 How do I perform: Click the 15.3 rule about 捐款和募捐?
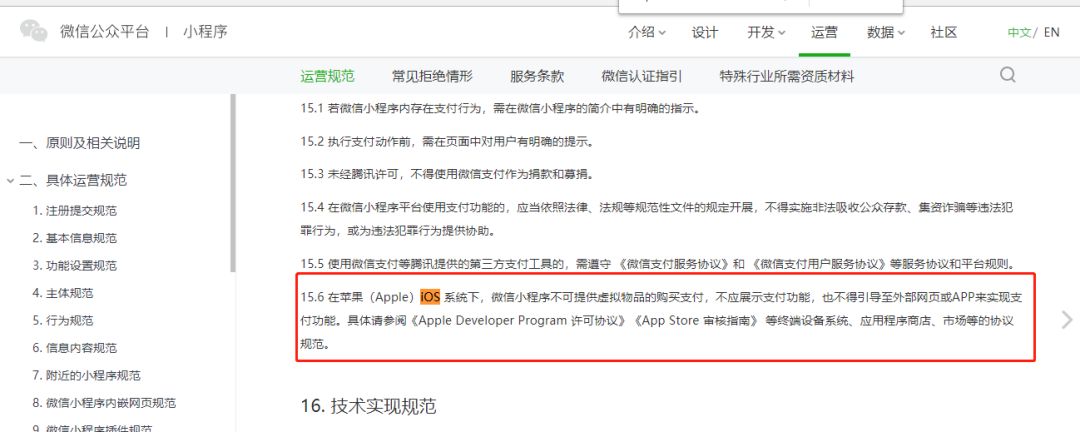coord(447,174)
